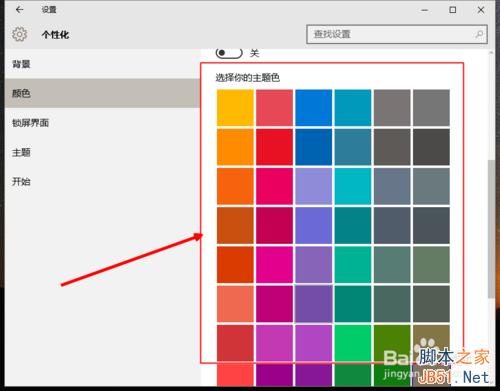Pick the magenta pink swatch in fifth row

[274, 265]
